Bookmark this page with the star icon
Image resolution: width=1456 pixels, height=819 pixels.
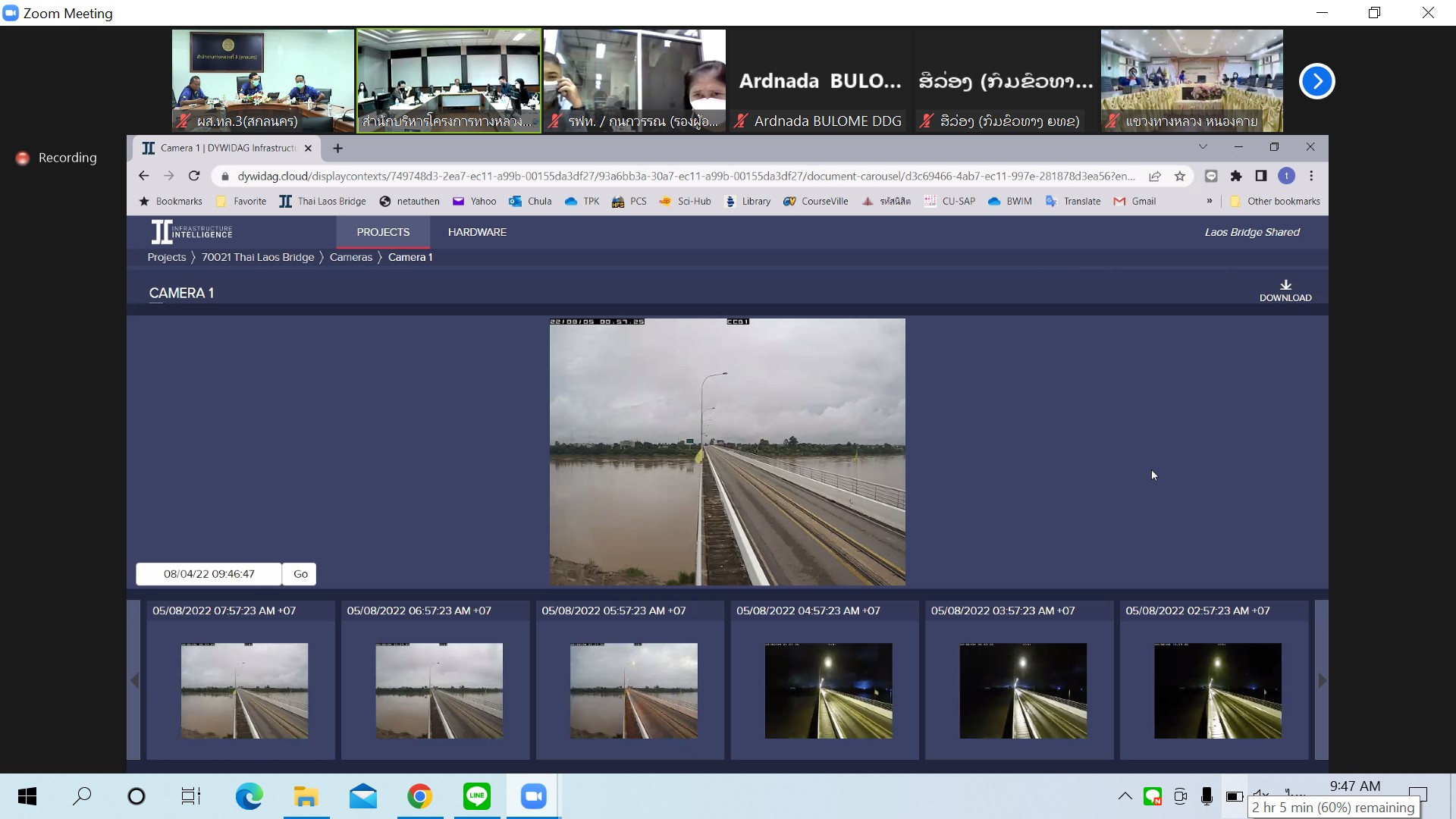coord(1179,176)
